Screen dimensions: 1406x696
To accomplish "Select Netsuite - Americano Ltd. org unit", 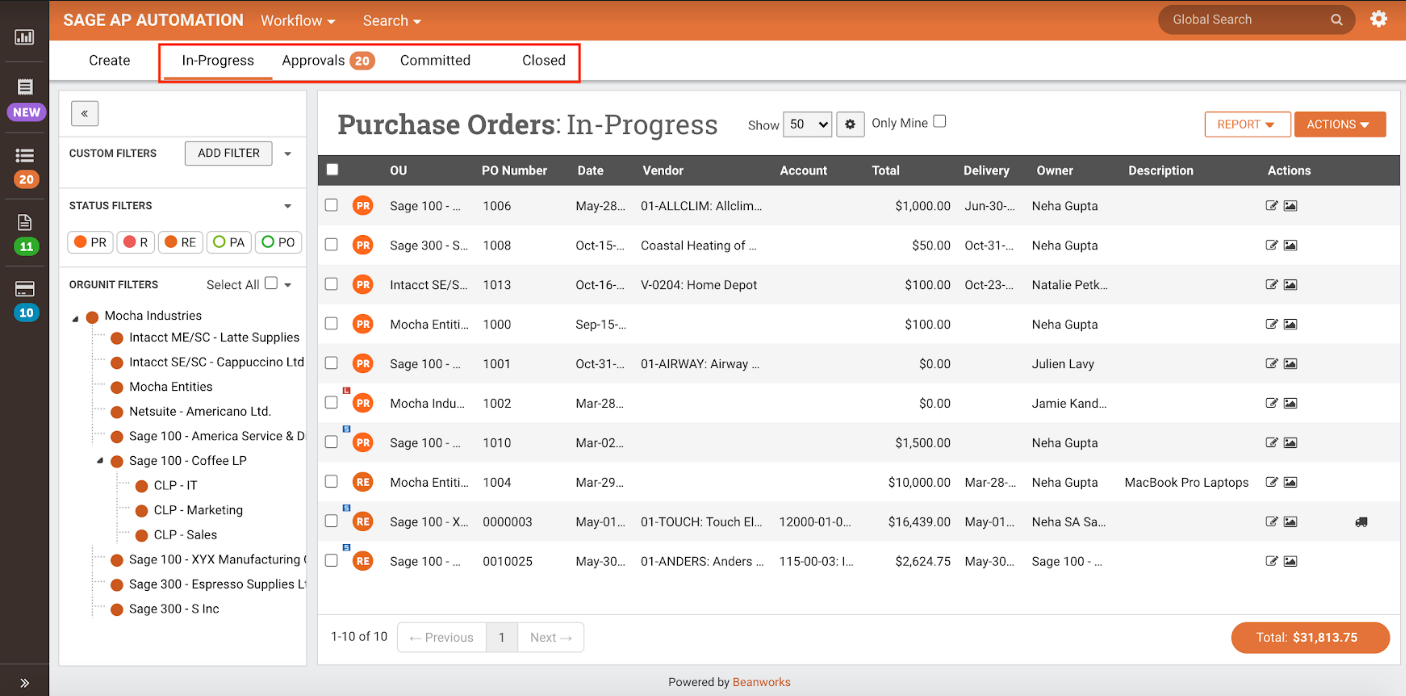I will click(x=200, y=411).
